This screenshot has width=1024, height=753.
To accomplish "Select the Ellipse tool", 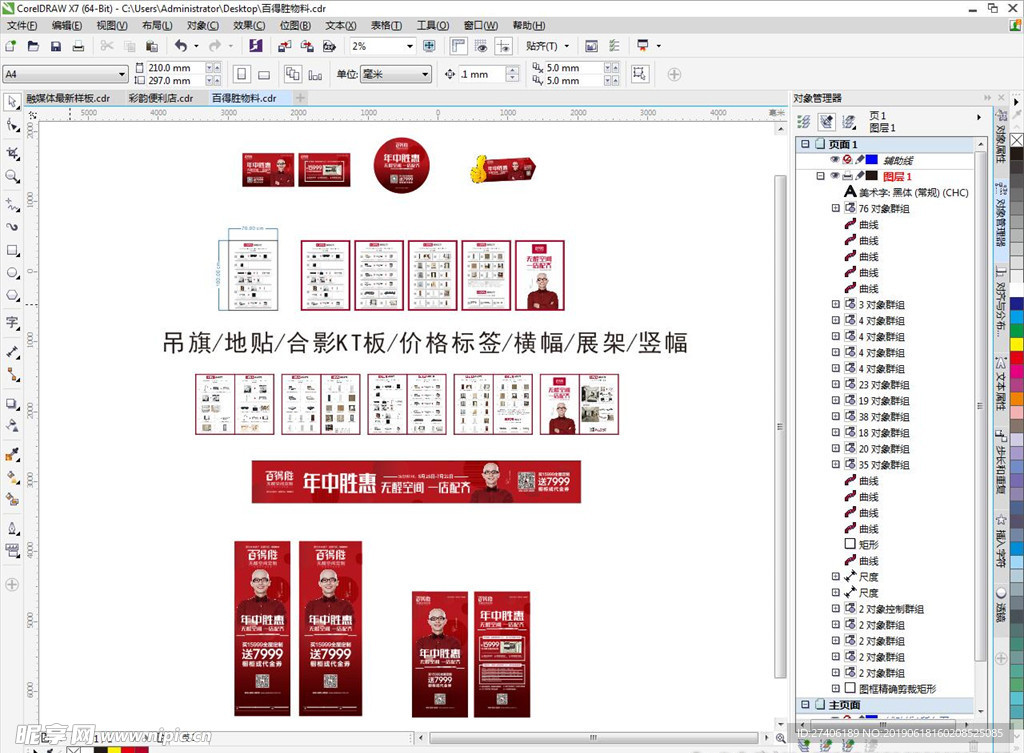I will pos(12,273).
